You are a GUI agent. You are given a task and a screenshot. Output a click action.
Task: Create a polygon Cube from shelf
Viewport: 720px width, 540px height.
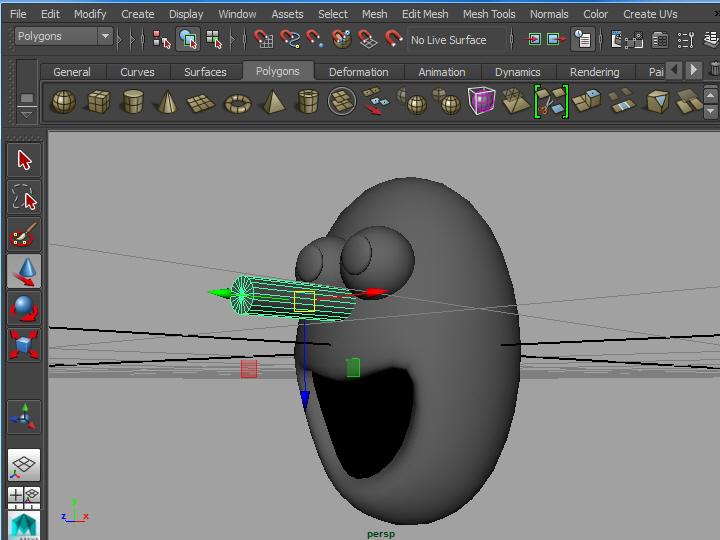(x=98, y=102)
